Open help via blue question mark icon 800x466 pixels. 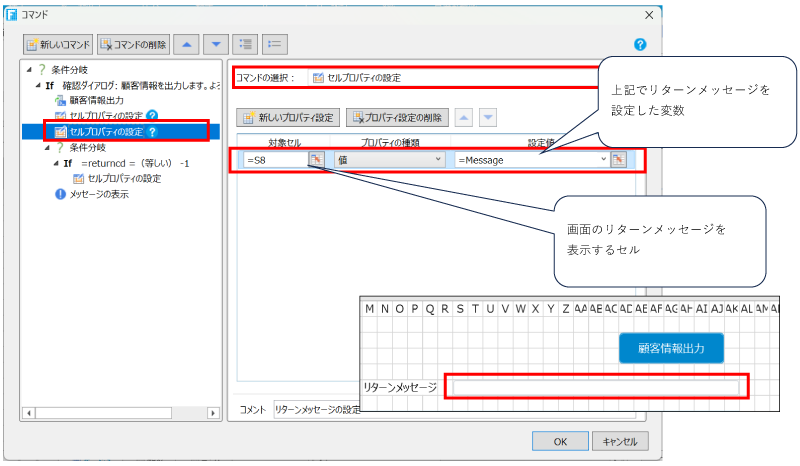point(640,44)
